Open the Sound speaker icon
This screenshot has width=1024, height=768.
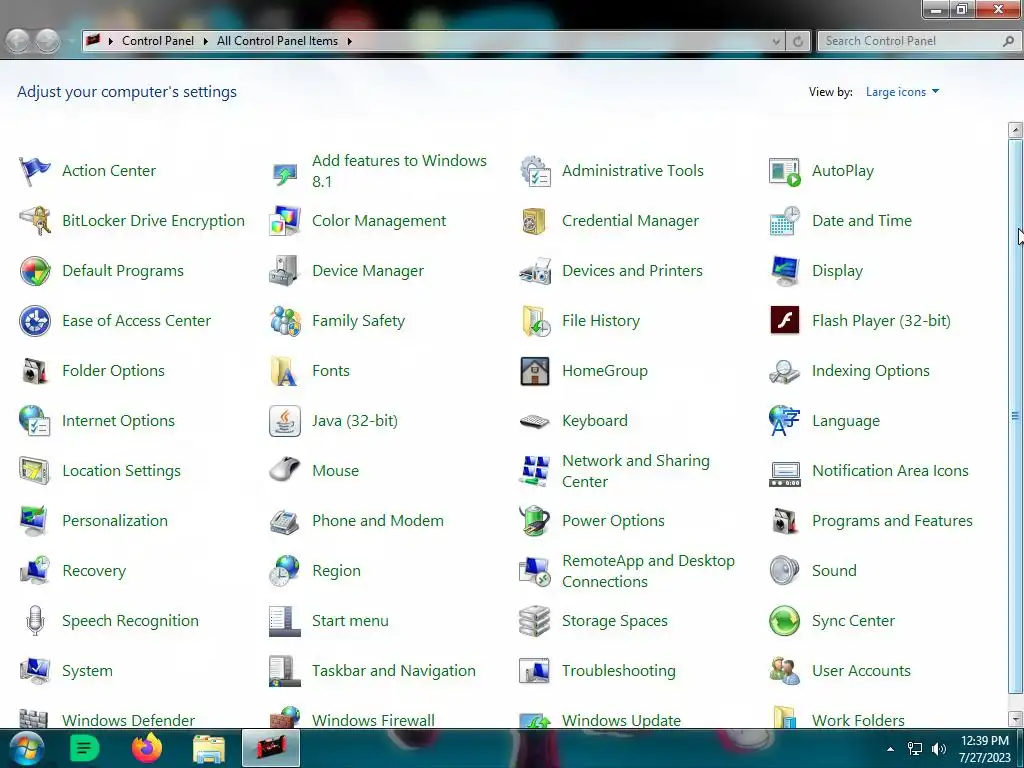pos(784,571)
